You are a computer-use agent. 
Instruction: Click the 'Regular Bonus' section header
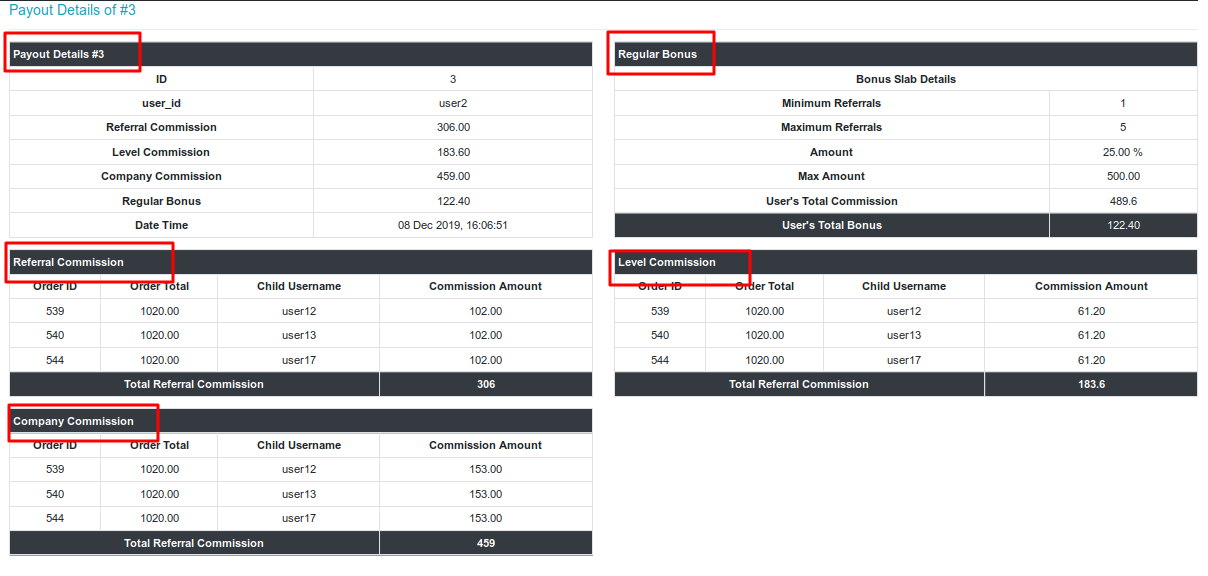click(657, 54)
